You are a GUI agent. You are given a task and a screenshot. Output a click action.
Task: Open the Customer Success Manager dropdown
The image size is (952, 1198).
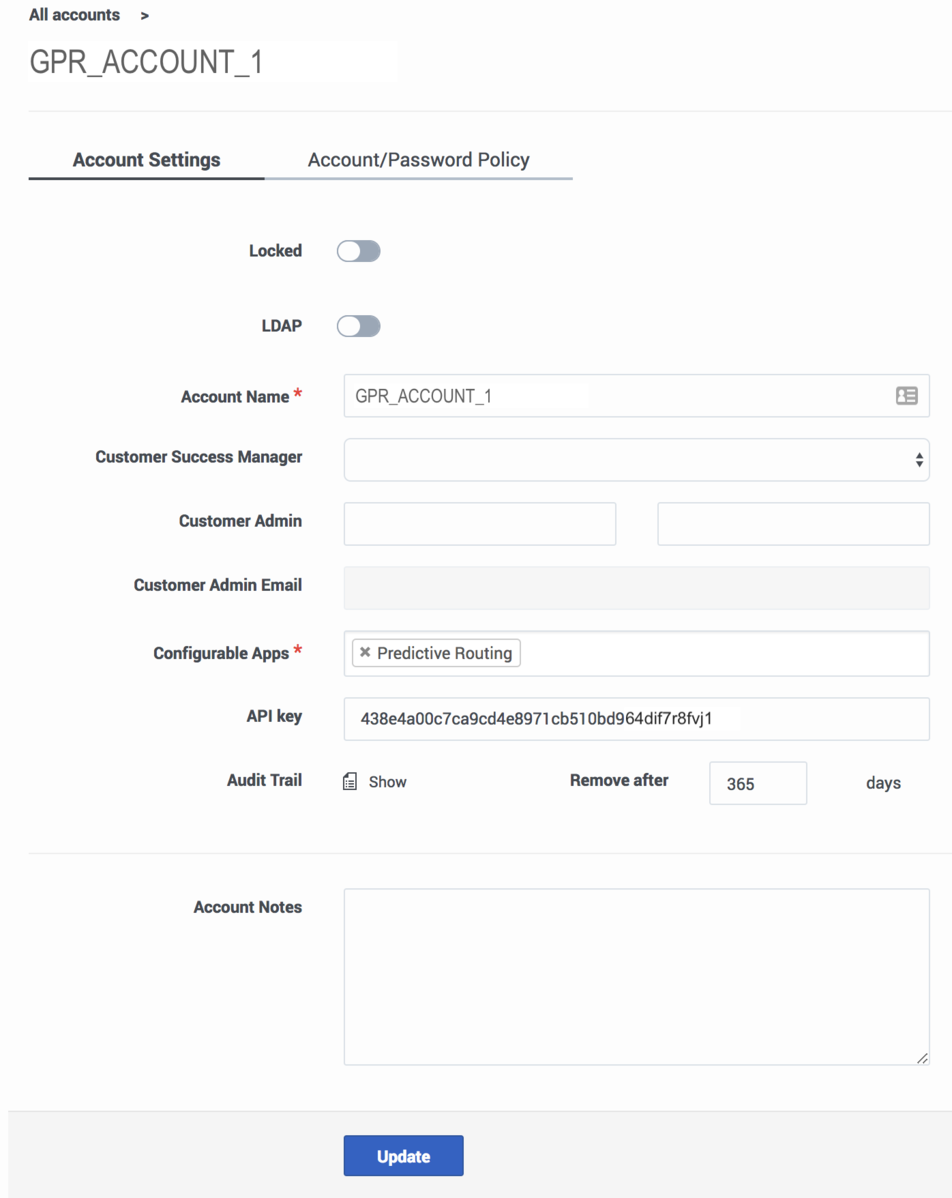[636, 460]
